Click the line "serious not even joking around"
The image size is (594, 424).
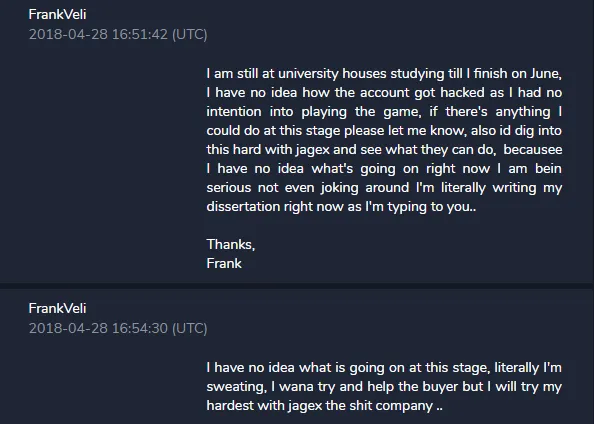click(384, 188)
